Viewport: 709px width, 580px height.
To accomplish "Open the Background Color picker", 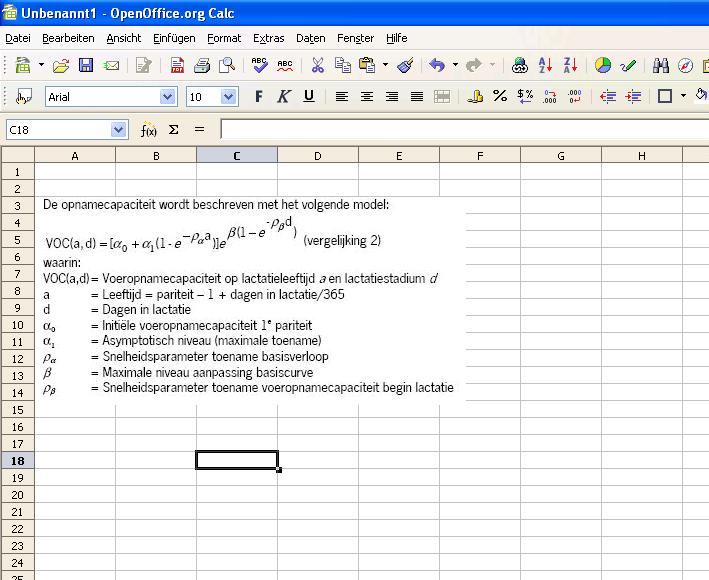I will pos(701,96).
